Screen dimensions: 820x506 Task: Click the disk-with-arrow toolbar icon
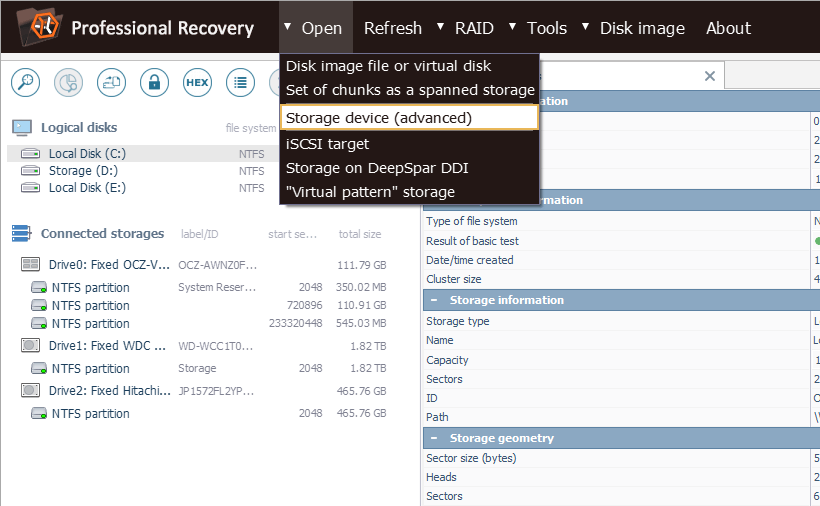pos(111,82)
